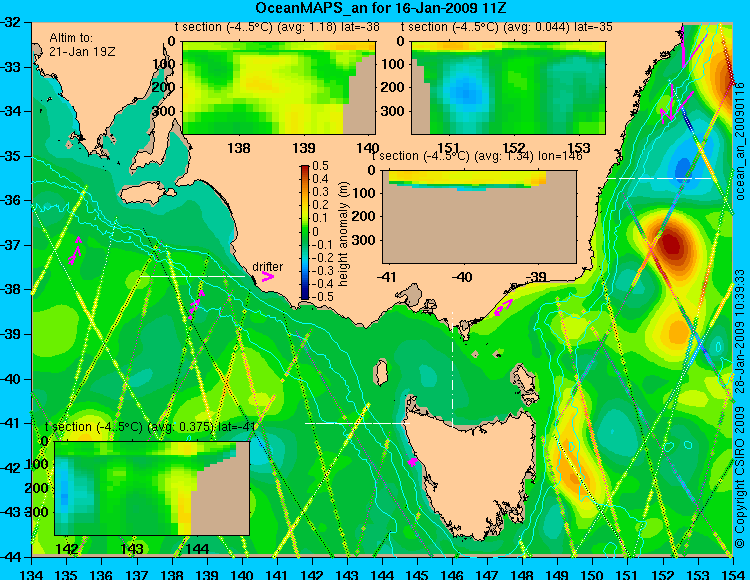
Task: Click the 134 longitude tick on the bottom axis
Action: [32, 574]
